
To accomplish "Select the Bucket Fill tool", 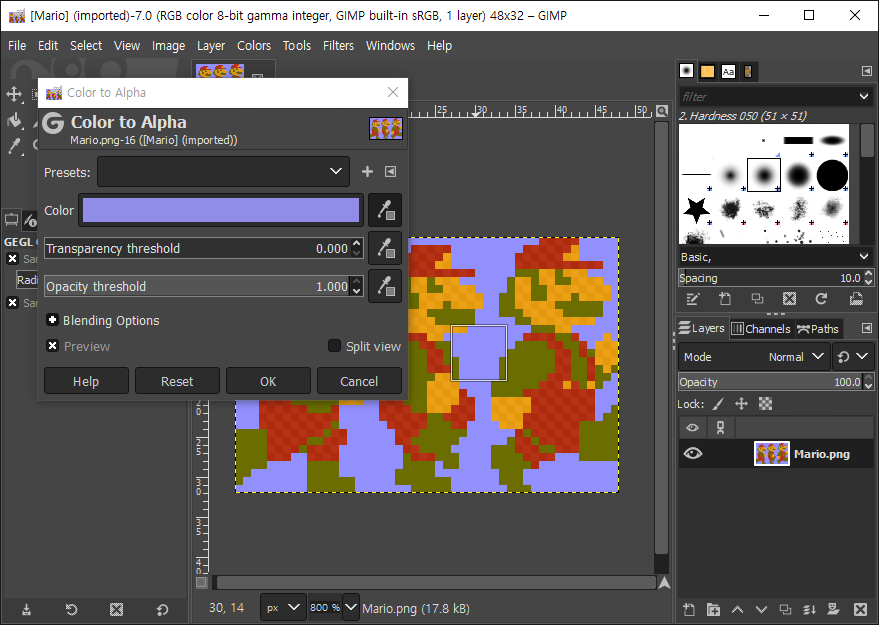I will (x=14, y=120).
